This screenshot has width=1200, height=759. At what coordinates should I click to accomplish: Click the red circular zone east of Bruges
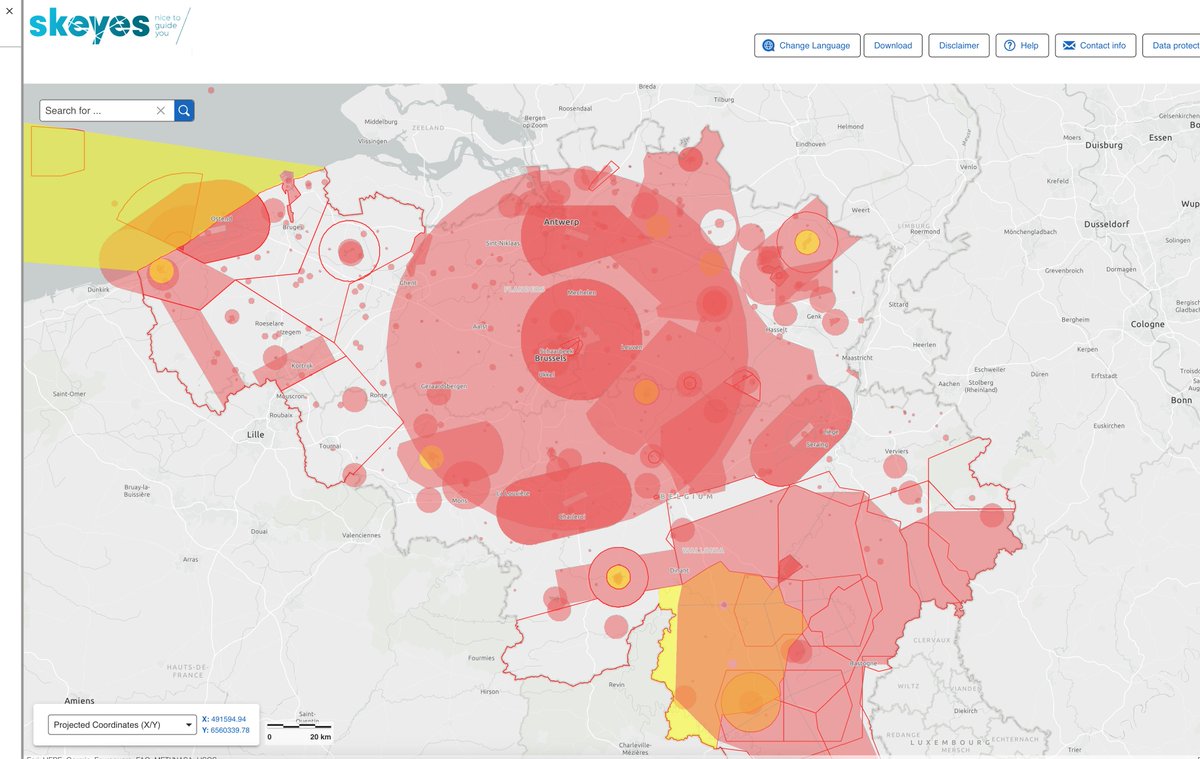pyautogui.click(x=350, y=252)
